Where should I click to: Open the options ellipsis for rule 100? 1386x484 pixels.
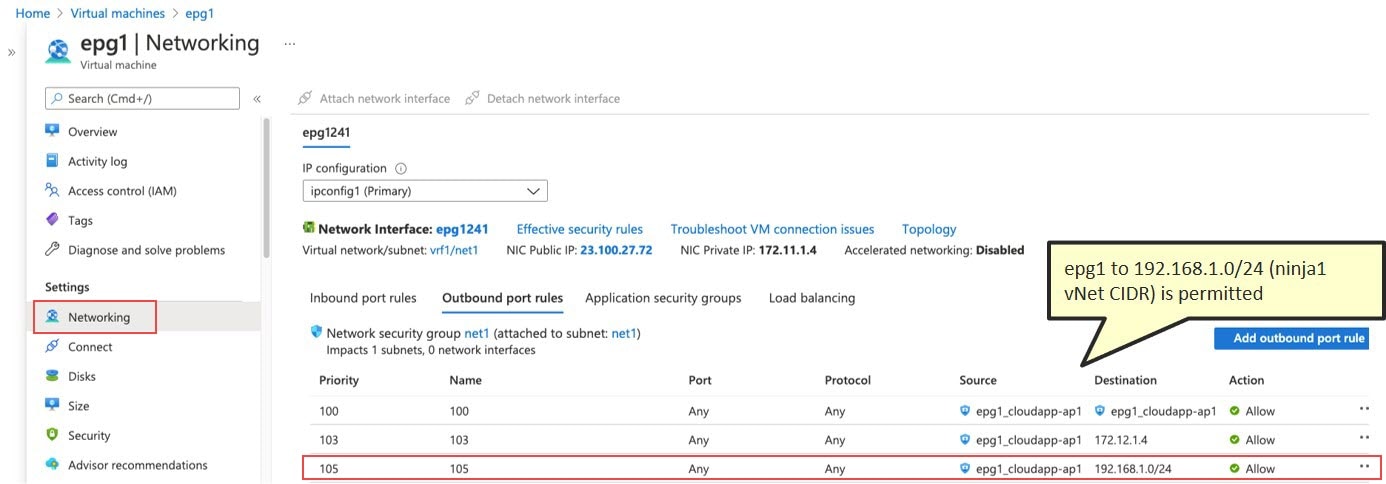coord(1364,408)
